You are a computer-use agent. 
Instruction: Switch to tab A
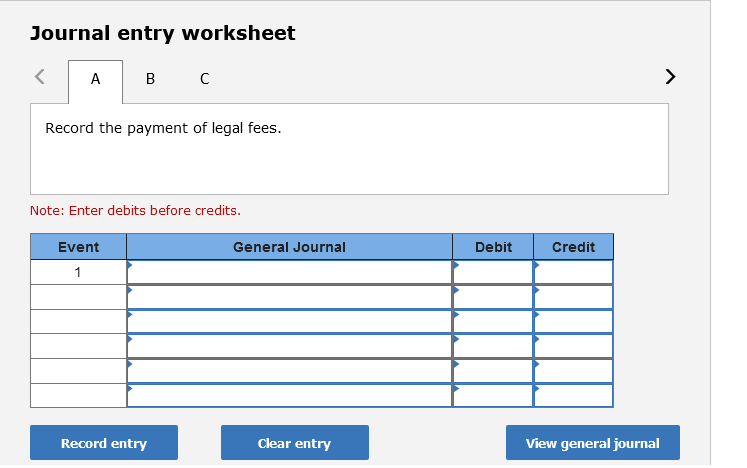tap(95, 81)
